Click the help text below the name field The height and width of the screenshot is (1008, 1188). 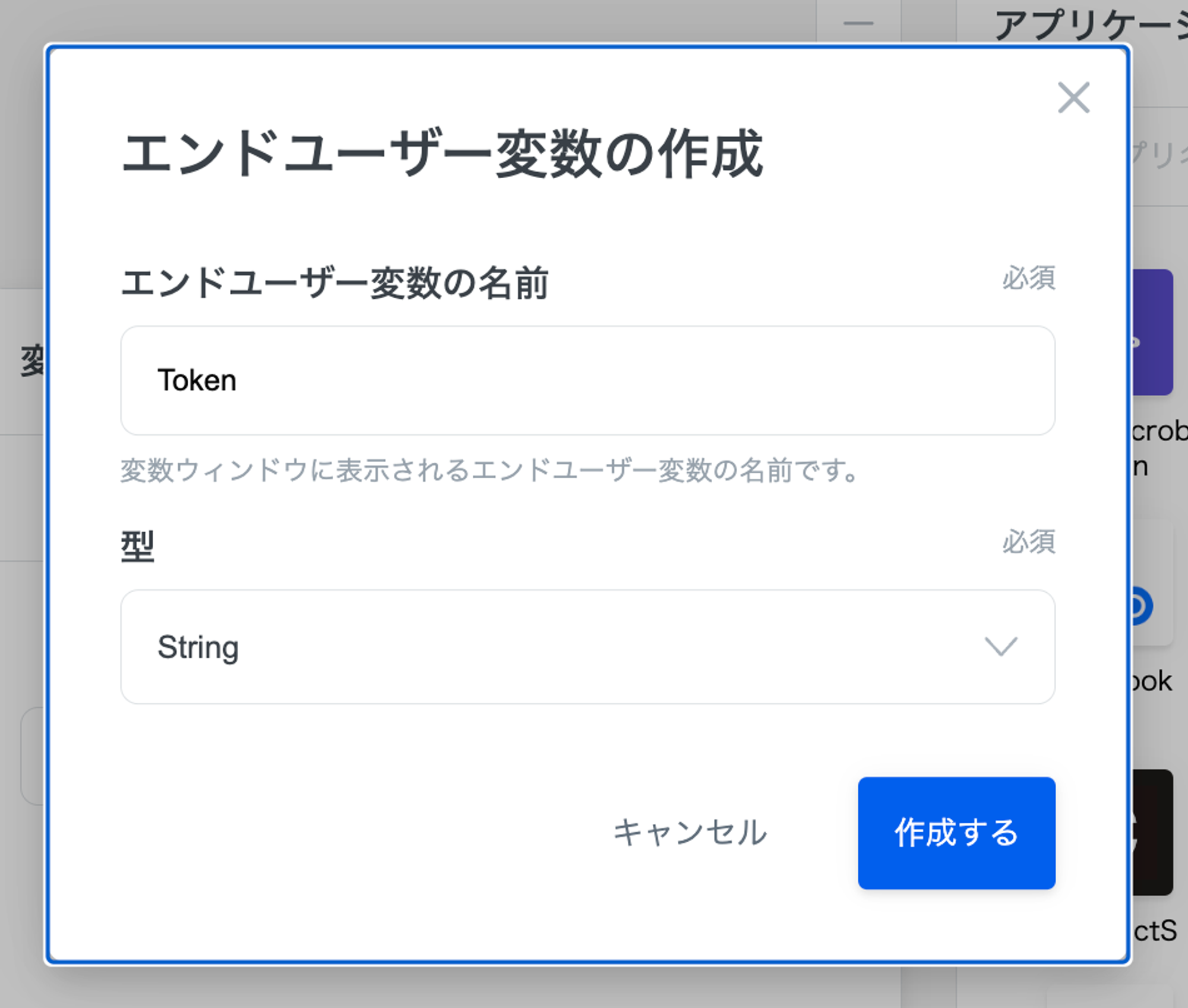click(489, 470)
